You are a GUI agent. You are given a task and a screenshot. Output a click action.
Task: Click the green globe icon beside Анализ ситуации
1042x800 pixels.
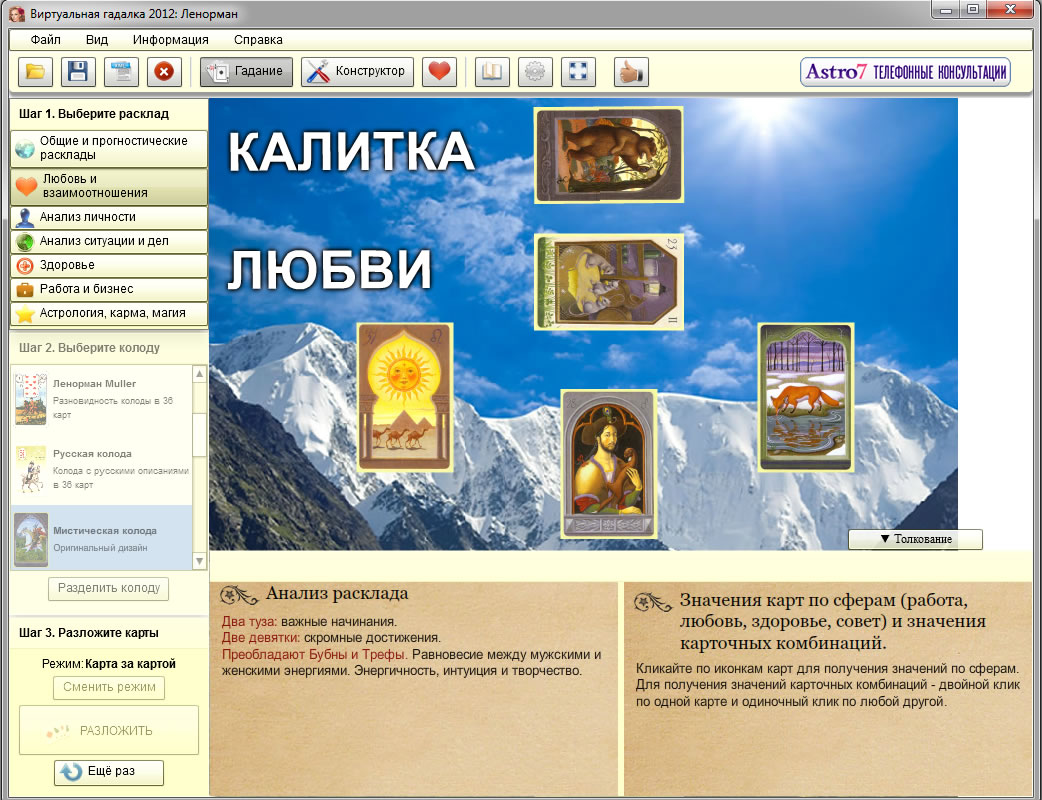point(25,242)
